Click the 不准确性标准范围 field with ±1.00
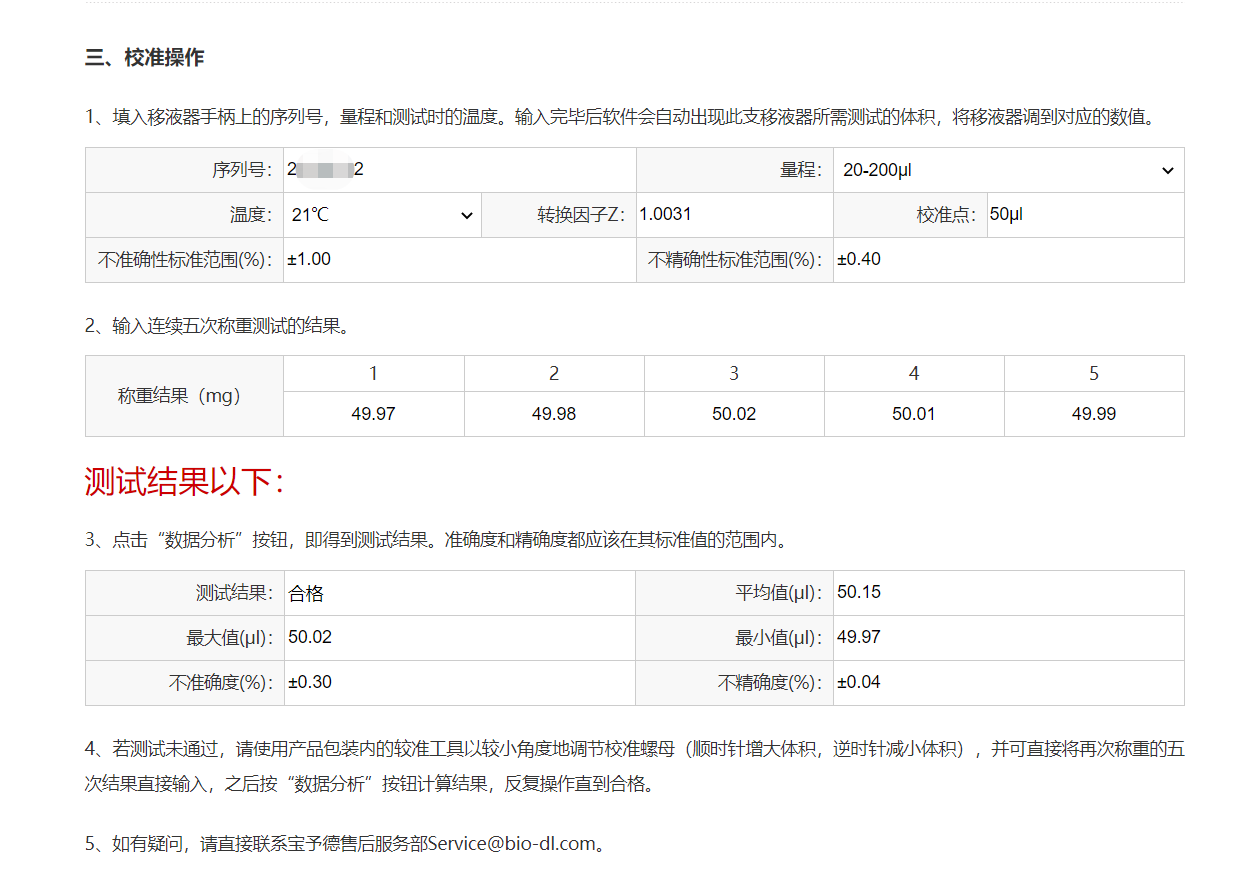The width and height of the screenshot is (1247, 895). 458,260
